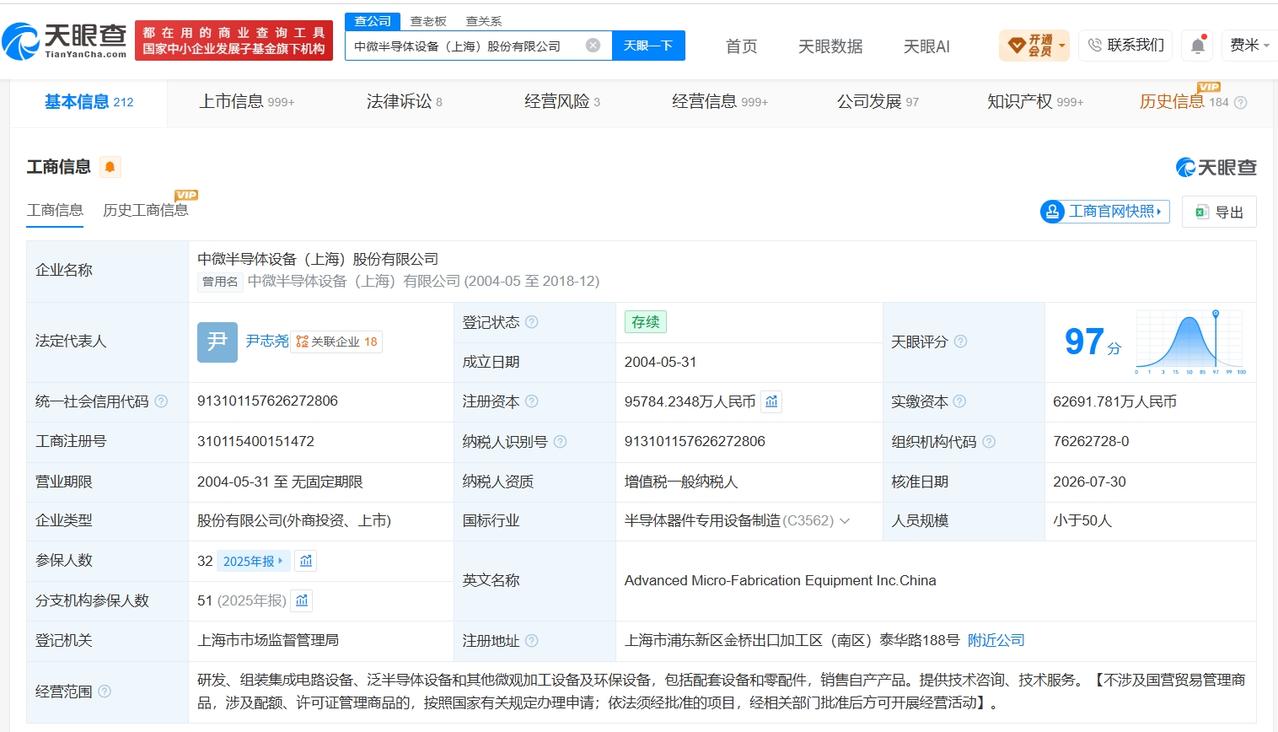Open the help icon beside 历史信息 tab
Viewport: 1278px width, 732px height.
pos(1241,103)
